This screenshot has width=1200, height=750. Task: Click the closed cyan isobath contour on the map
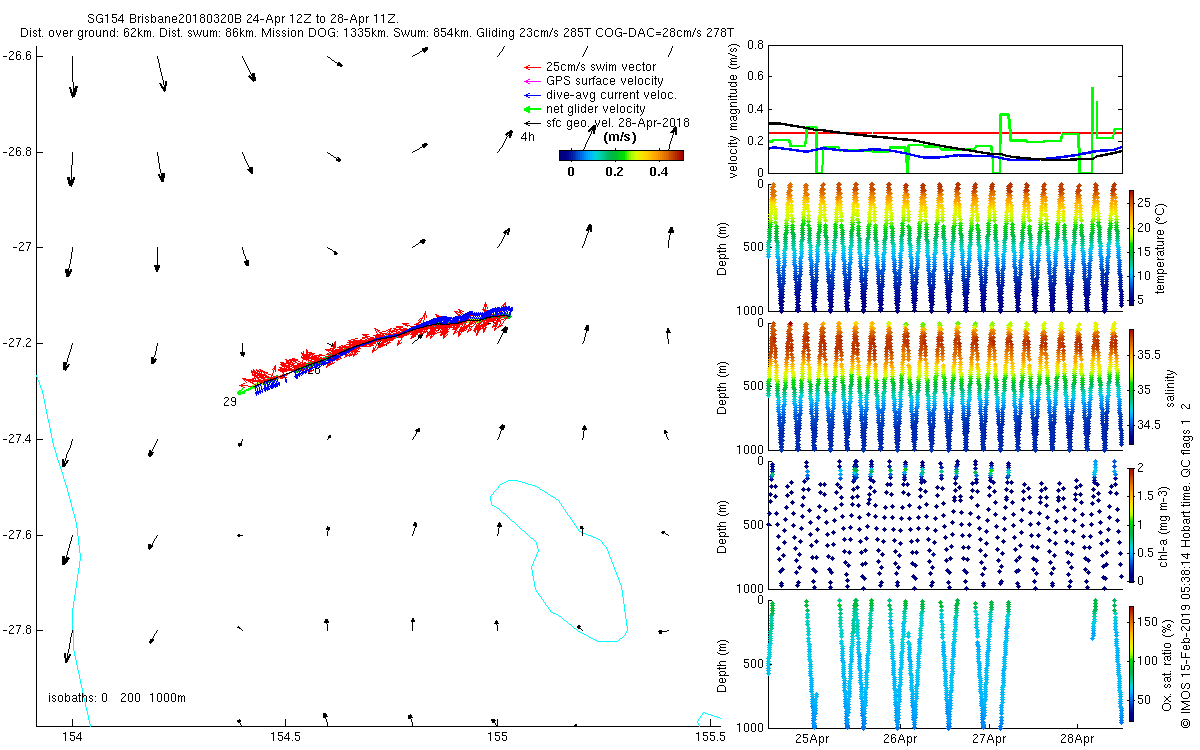(x=559, y=560)
